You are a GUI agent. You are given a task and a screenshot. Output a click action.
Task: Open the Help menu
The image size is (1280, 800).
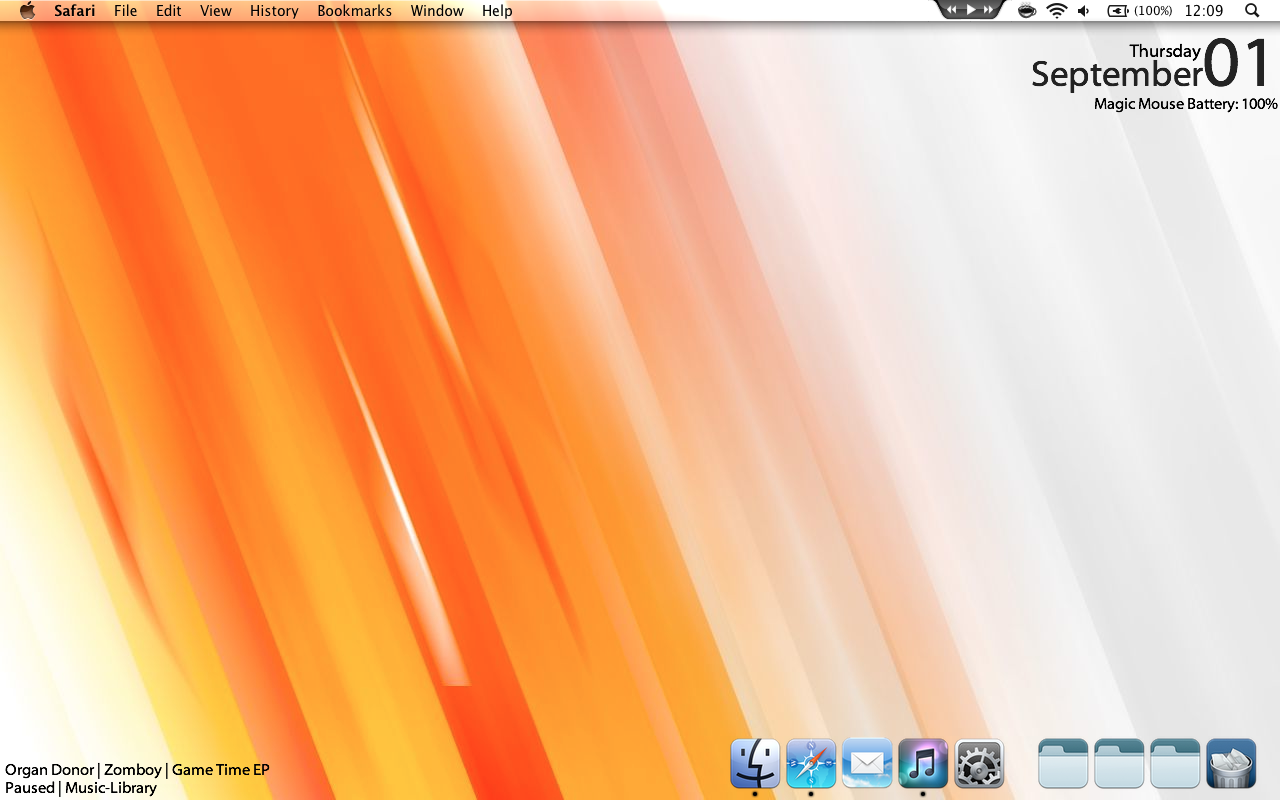[x=497, y=11]
